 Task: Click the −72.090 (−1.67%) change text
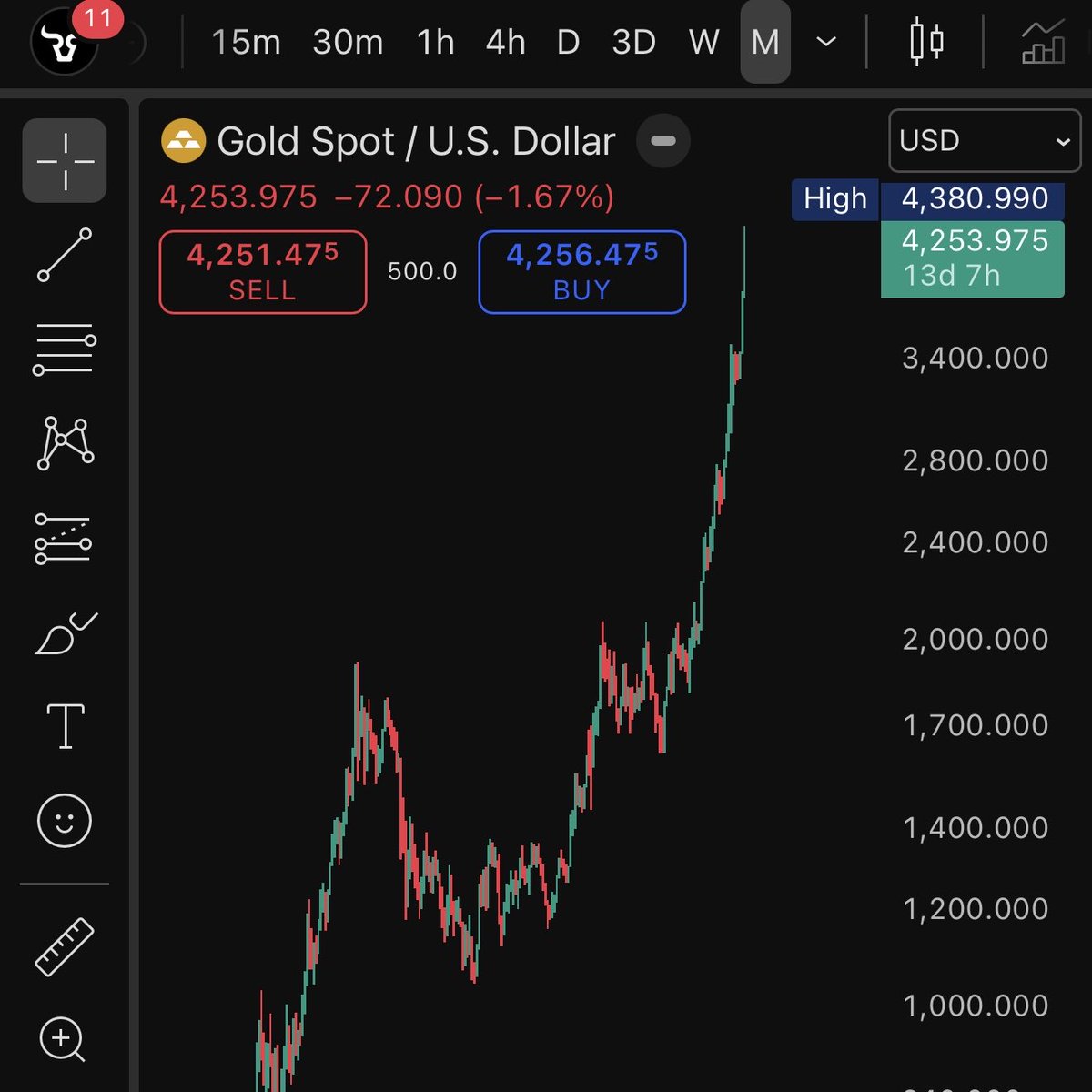point(474,197)
